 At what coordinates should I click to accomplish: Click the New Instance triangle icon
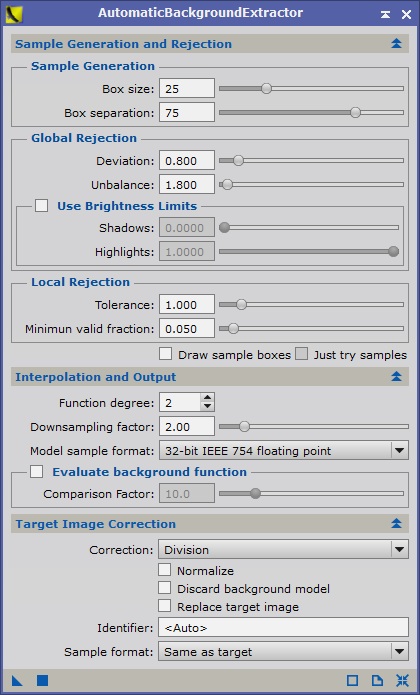[17, 680]
